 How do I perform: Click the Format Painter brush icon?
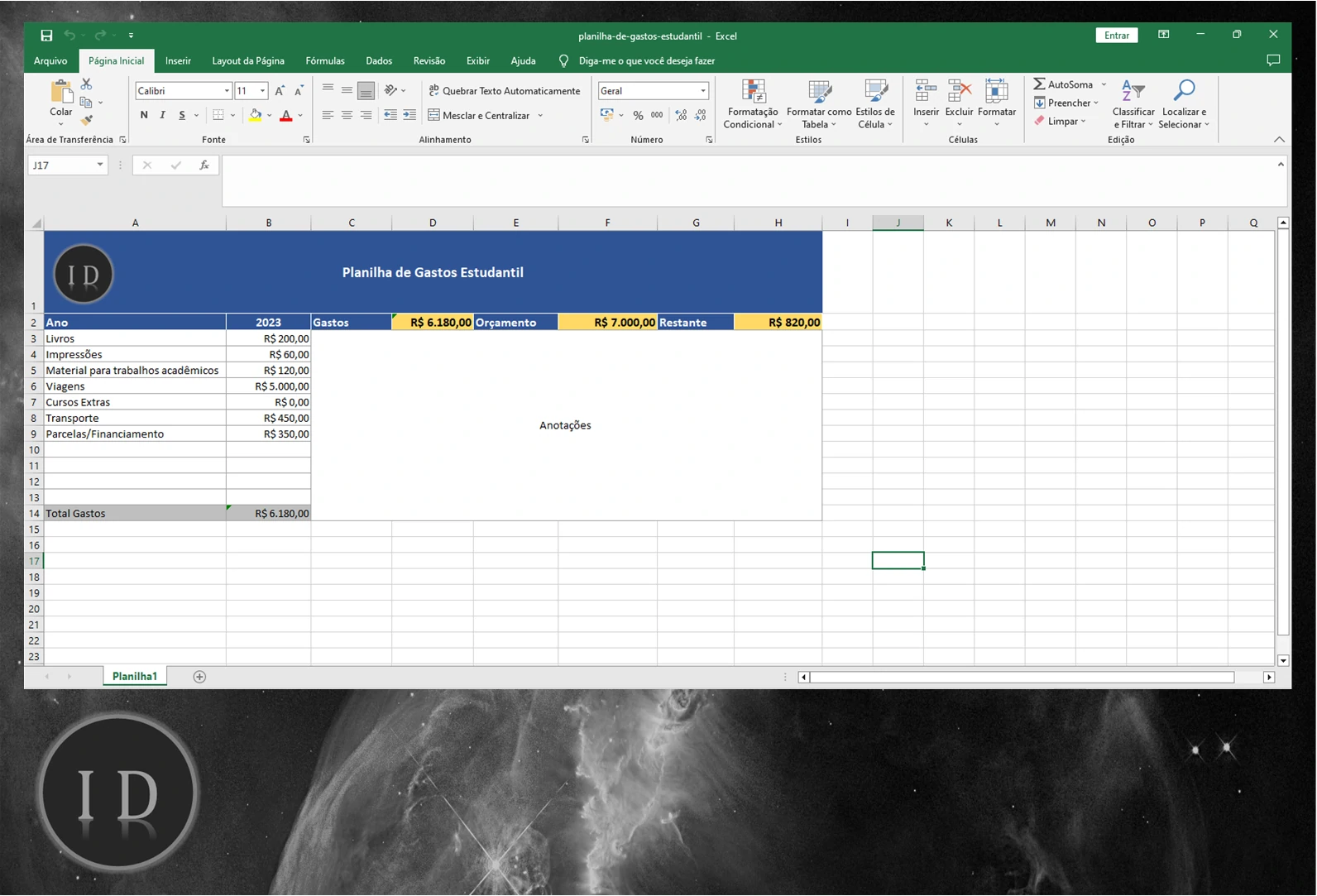[86, 121]
